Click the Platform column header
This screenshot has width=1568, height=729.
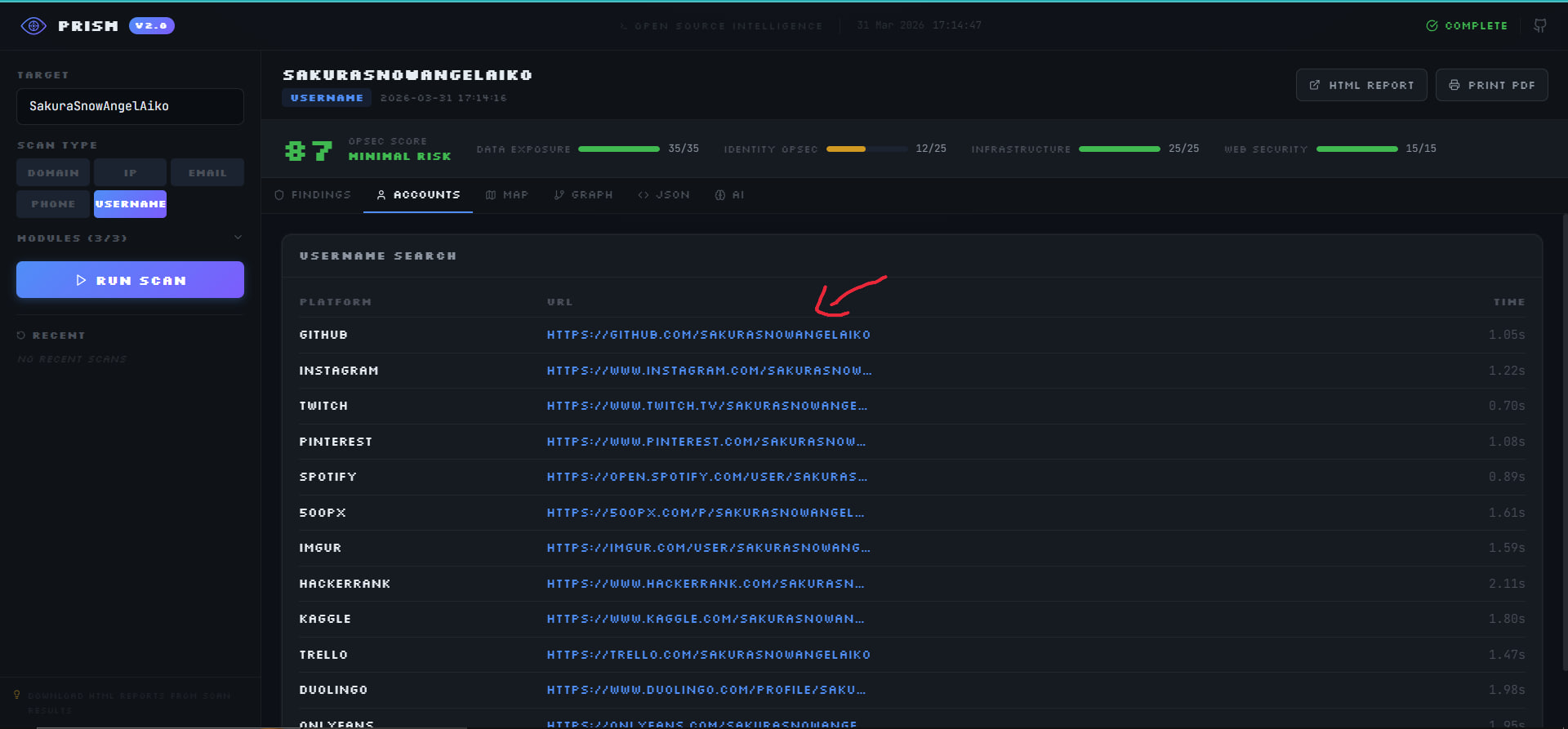[x=336, y=302]
